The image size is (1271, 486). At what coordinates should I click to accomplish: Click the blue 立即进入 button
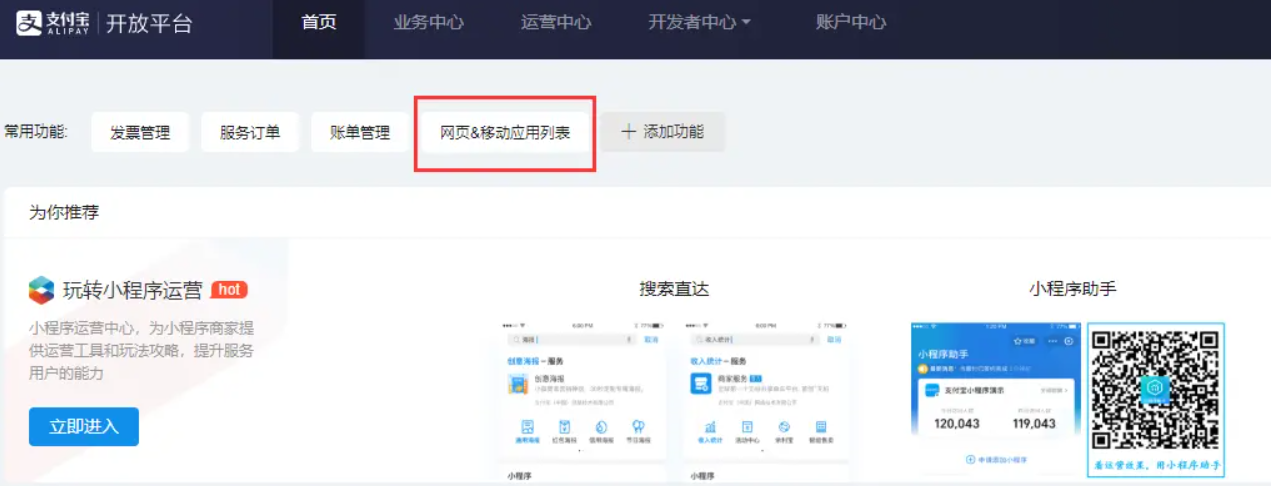(x=84, y=426)
